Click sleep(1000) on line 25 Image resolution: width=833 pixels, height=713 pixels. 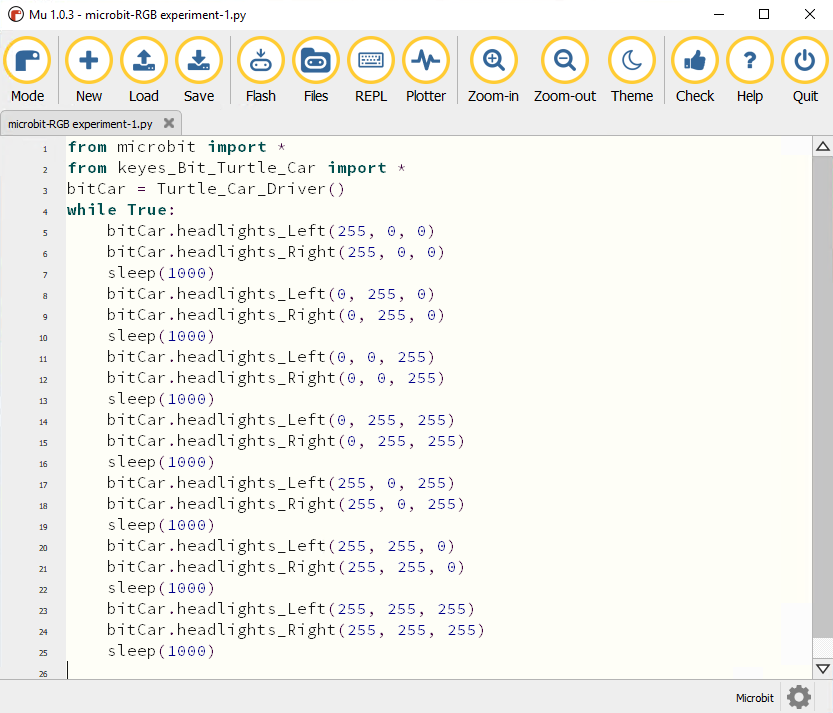click(161, 651)
